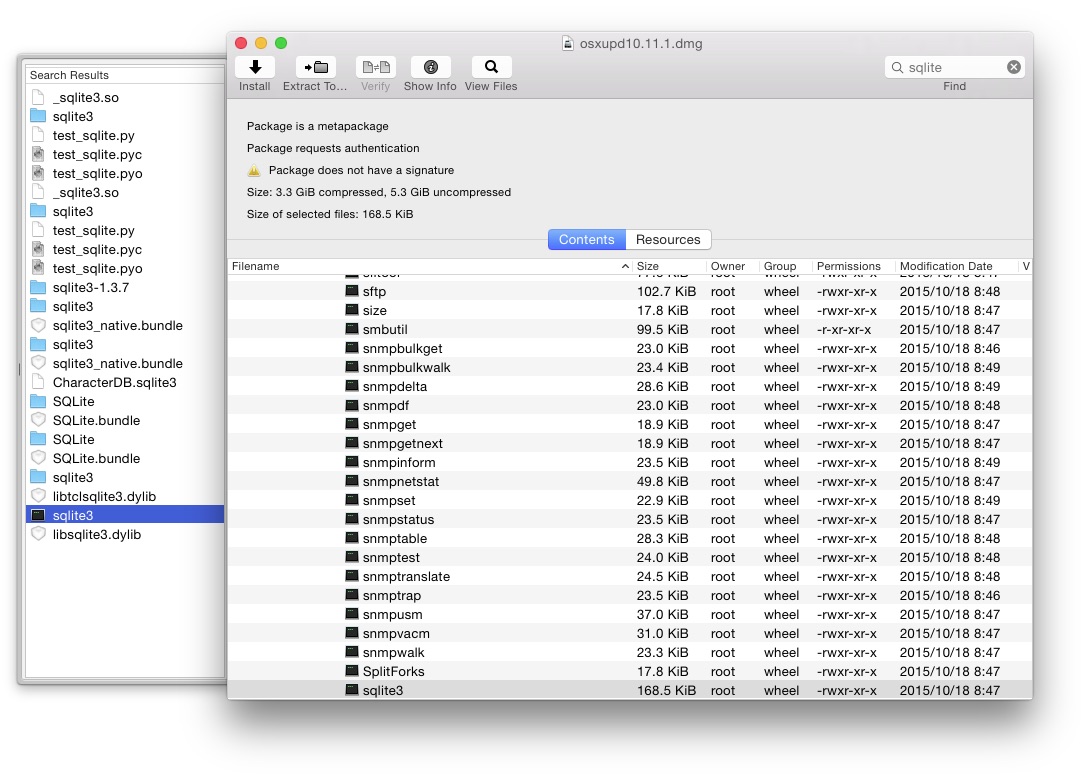This screenshot has height=780, width=1089.
Task: Select libtclsqlite3.dylib in Search Results
Action: pyautogui.click(x=104, y=497)
